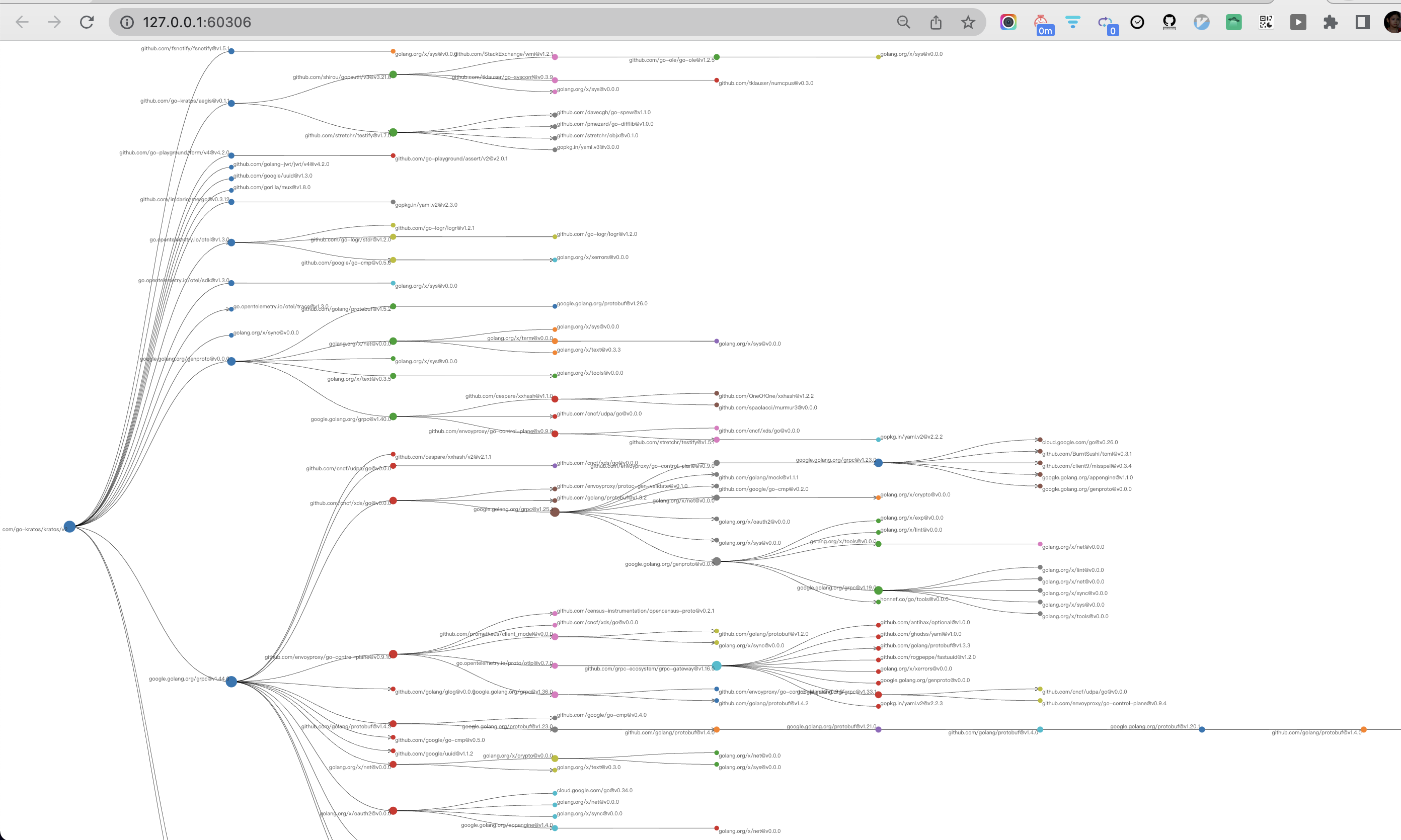This screenshot has width=1401, height=840.
Task: Click the colorful camera lens extension icon
Action: pyautogui.click(x=1008, y=22)
